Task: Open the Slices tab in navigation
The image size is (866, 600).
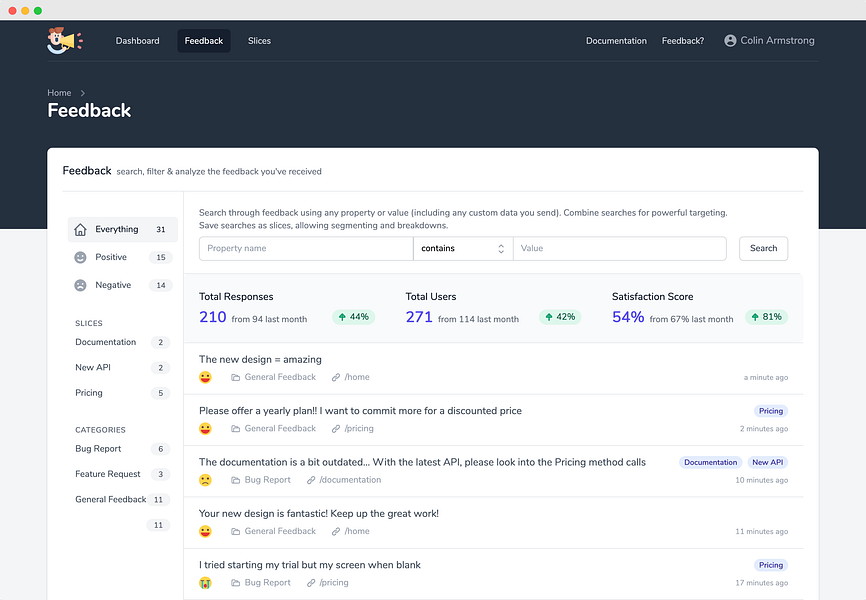Action: (259, 41)
